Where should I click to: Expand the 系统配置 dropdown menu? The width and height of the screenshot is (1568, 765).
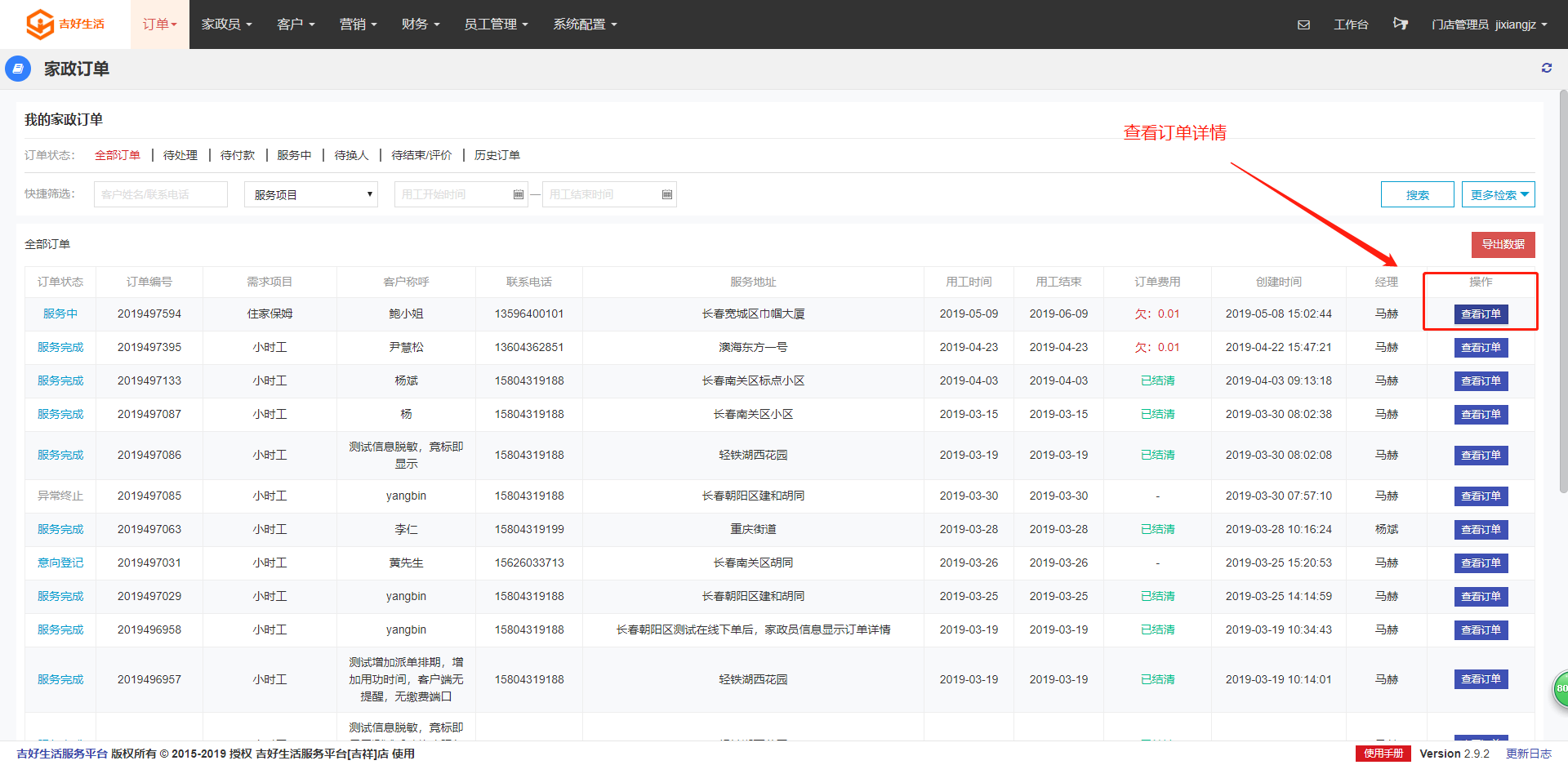(585, 24)
